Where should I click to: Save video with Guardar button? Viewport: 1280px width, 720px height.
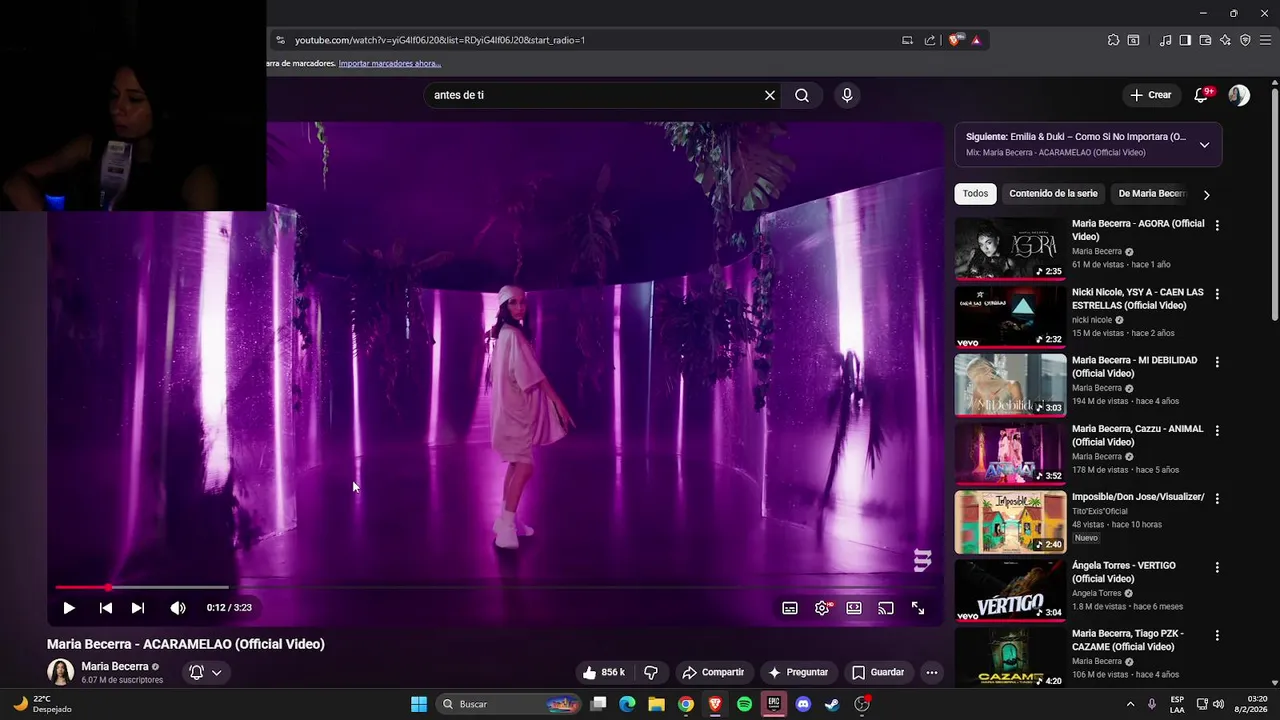pos(878,672)
